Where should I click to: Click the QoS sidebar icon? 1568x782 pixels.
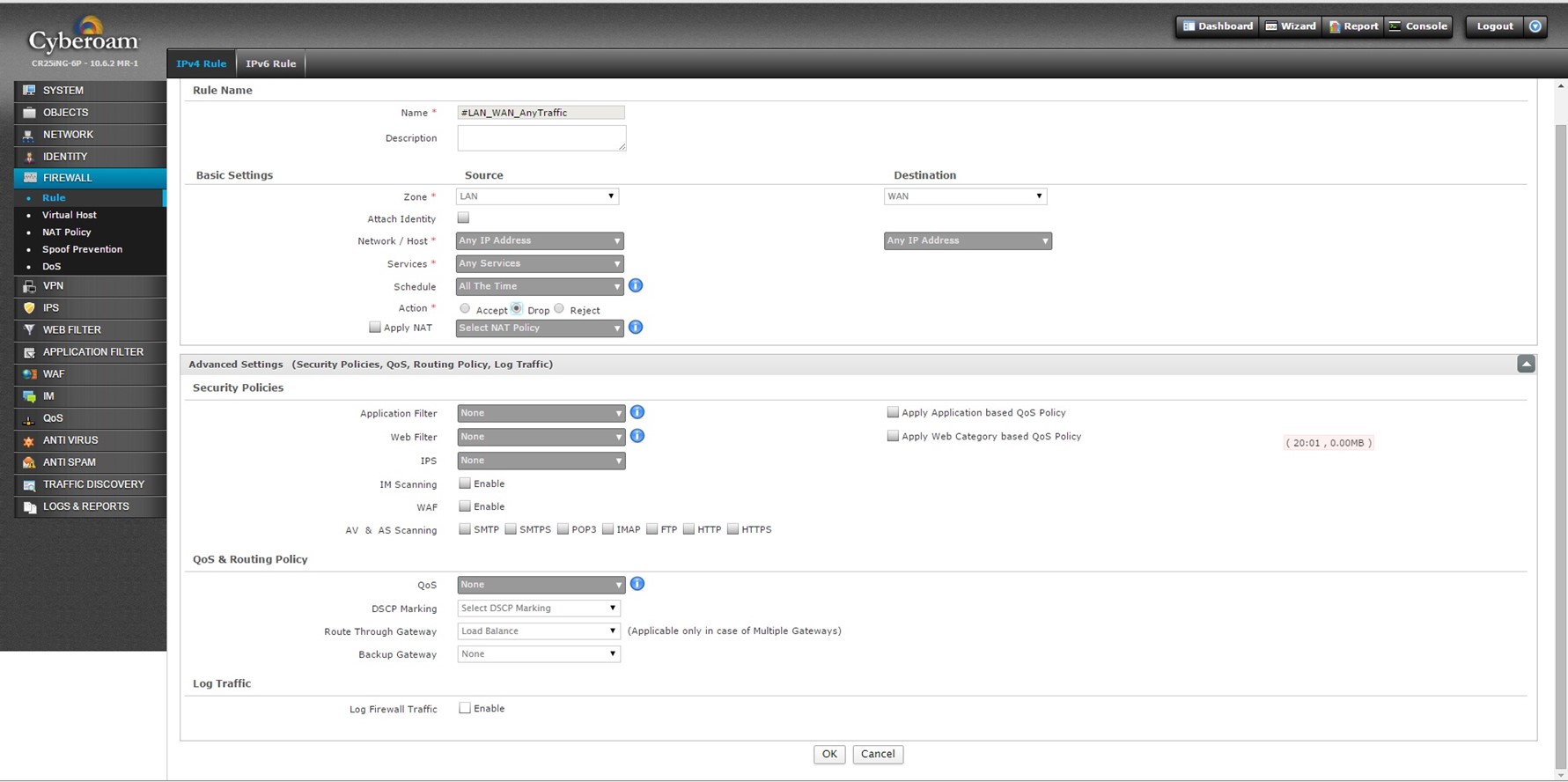[x=29, y=418]
